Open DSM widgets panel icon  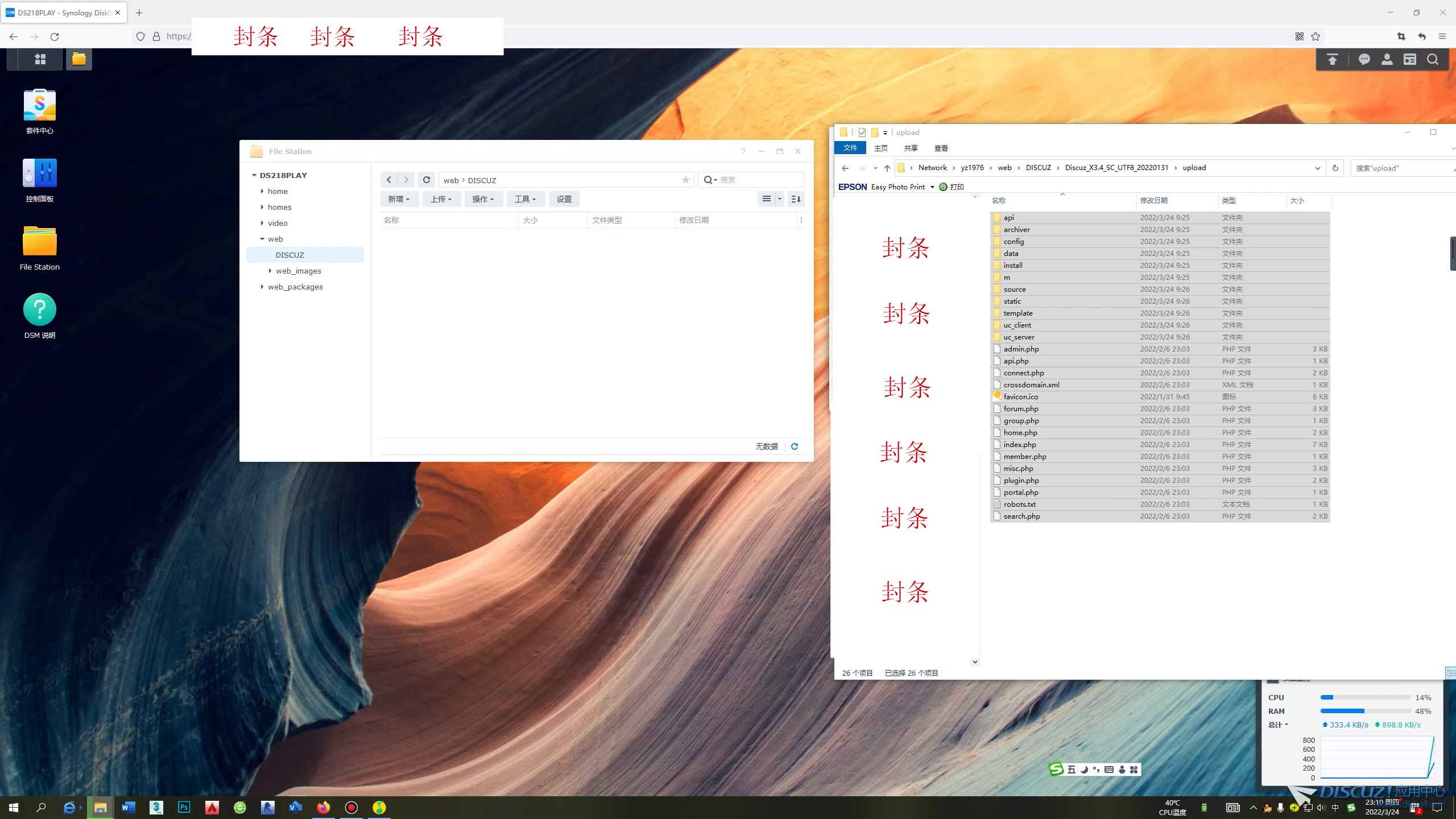click(1410, 59)
